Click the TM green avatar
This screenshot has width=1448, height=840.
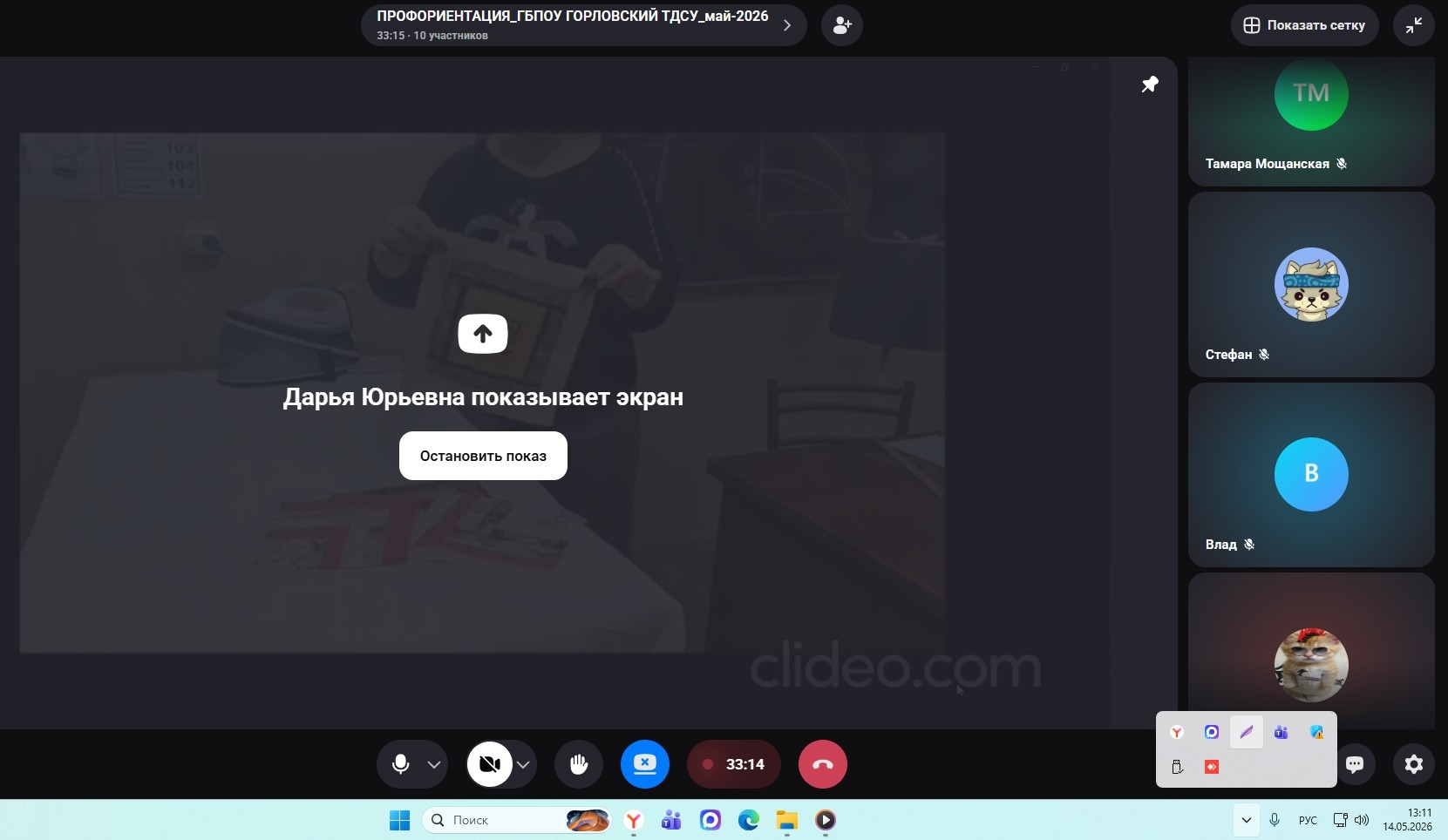[x=1311, y=94]
